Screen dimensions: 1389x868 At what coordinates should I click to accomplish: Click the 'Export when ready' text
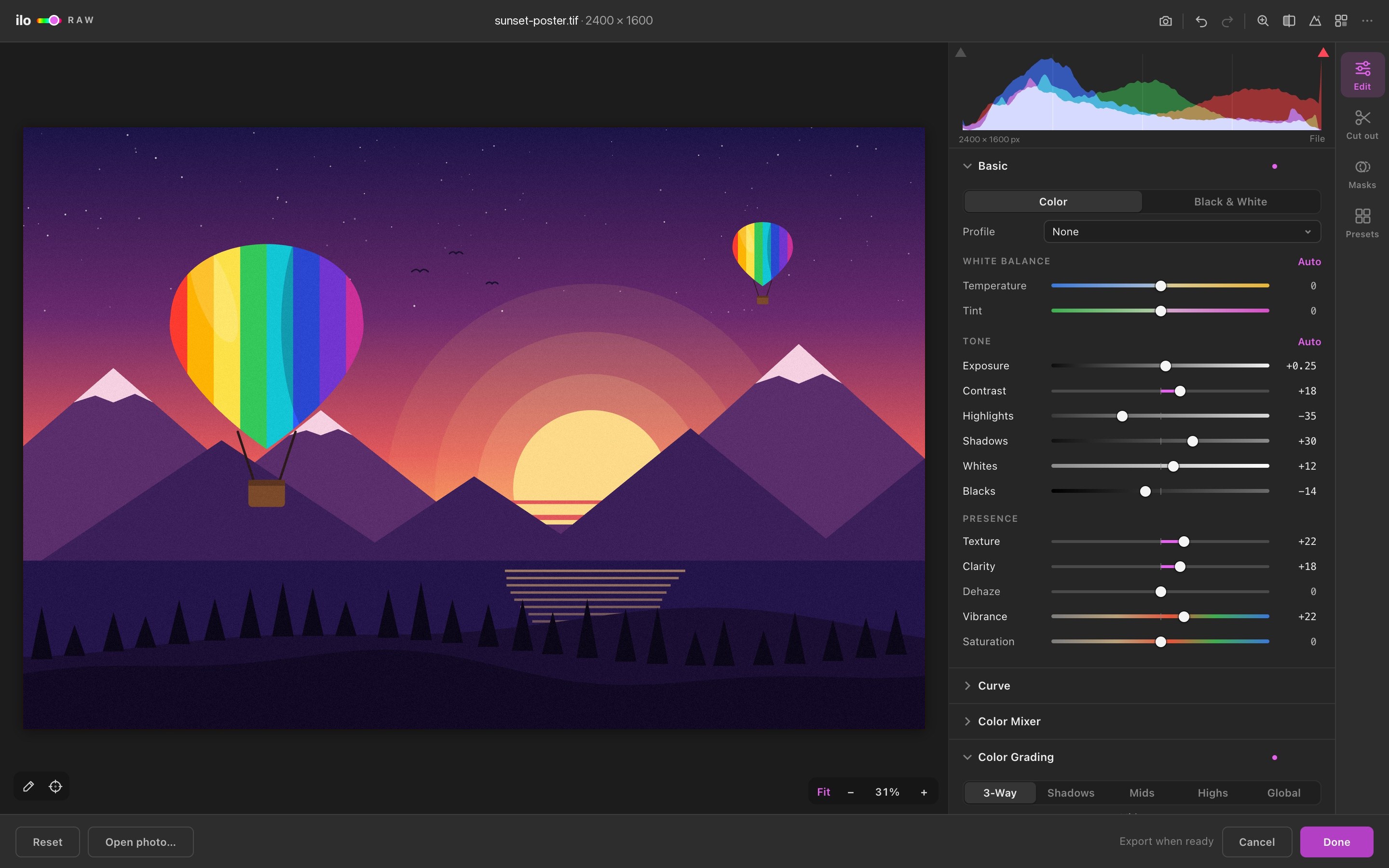point(1166,841)
